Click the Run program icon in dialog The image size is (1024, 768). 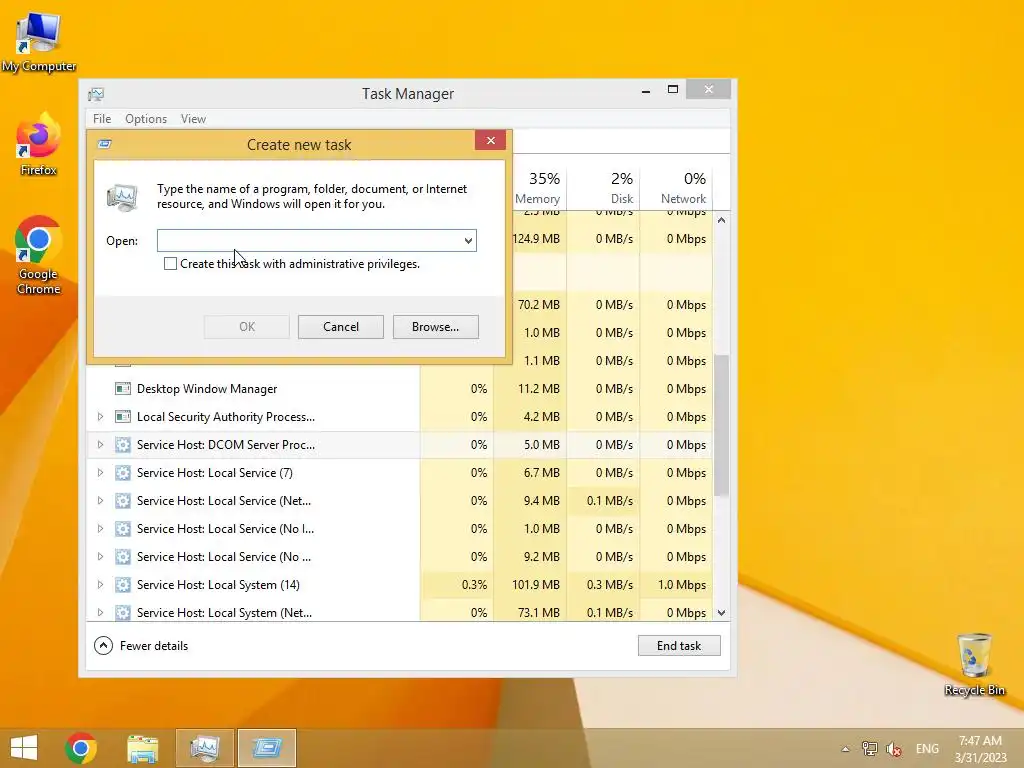(x=122, y=197)
